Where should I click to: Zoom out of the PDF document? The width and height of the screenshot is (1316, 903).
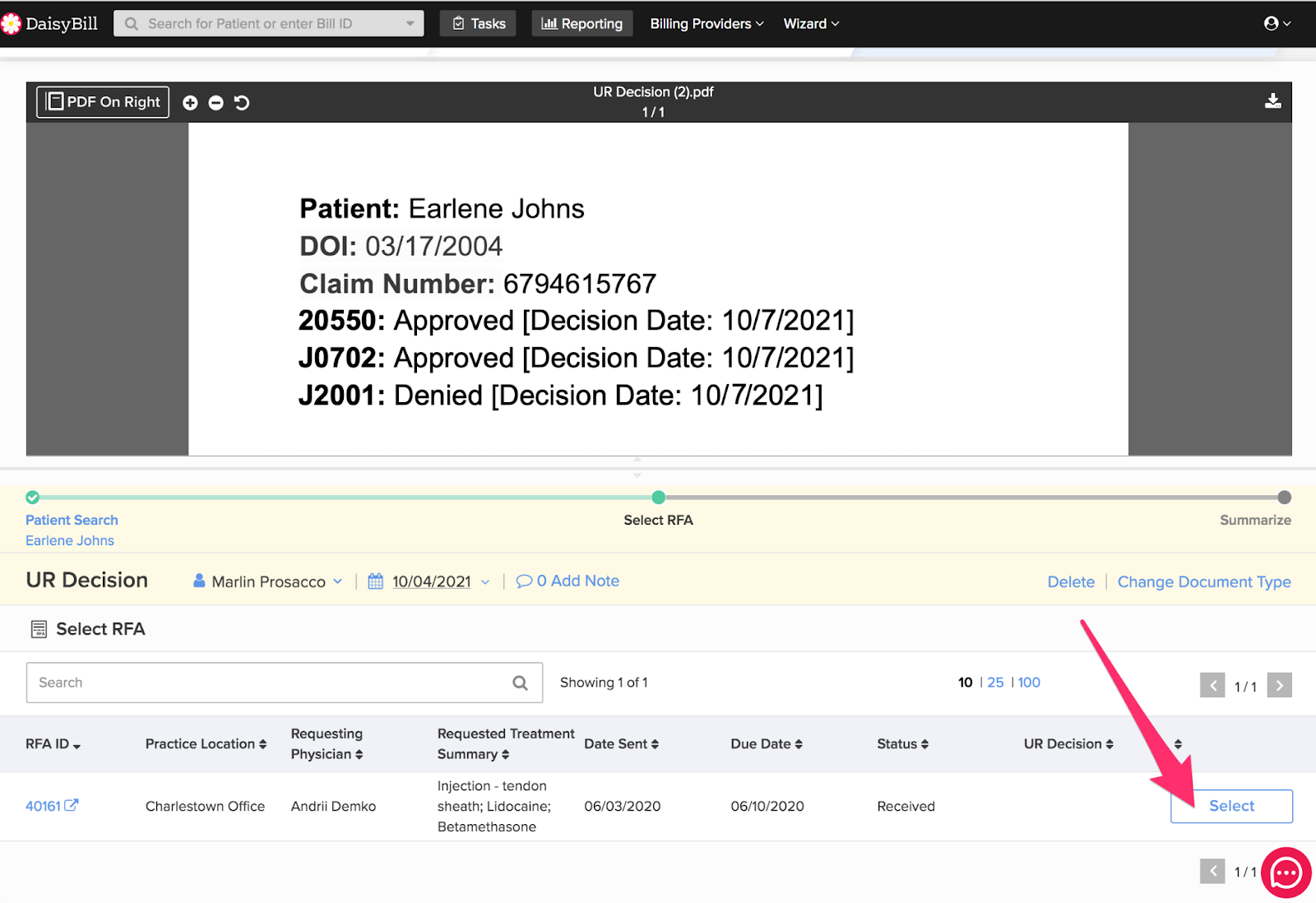tap(215, 103)
